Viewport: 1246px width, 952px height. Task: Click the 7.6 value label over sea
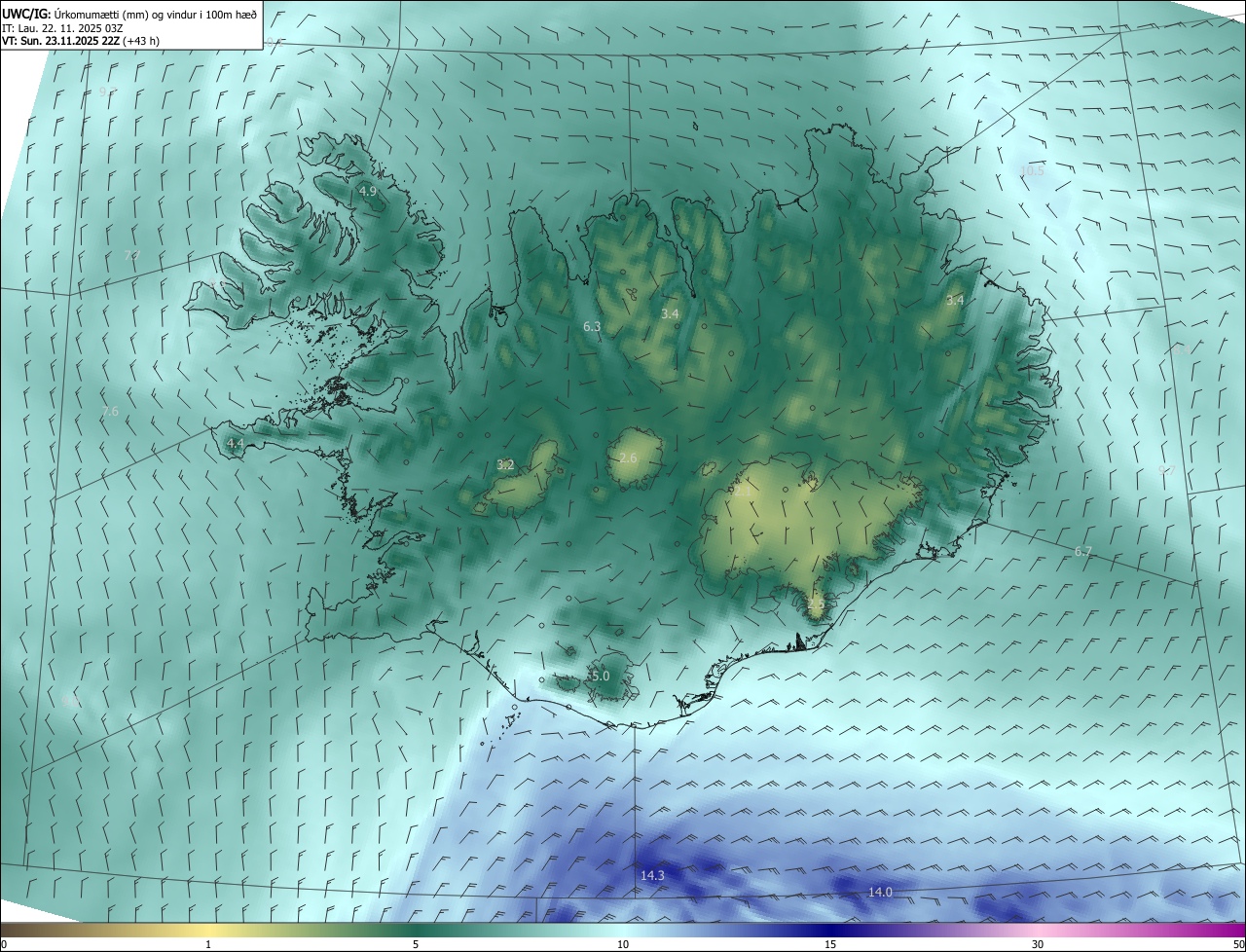click(x=110, y=412)
